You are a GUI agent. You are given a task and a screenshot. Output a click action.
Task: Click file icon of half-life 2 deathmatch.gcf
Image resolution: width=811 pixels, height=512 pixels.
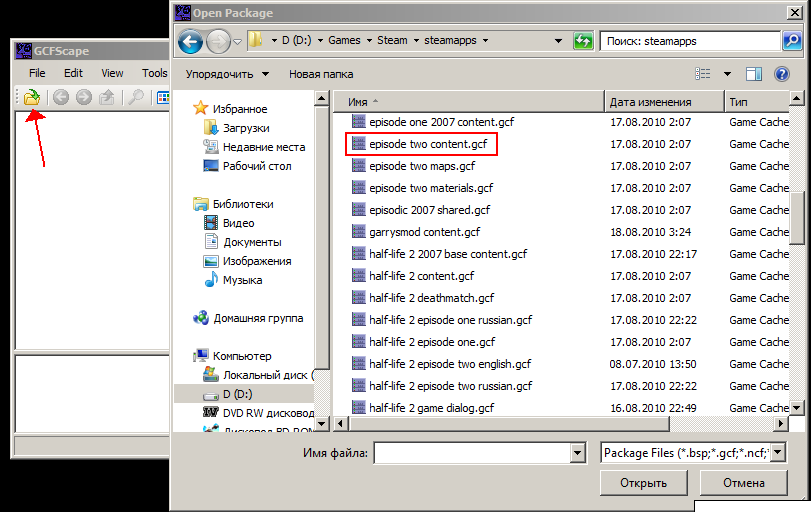(358, 297)
